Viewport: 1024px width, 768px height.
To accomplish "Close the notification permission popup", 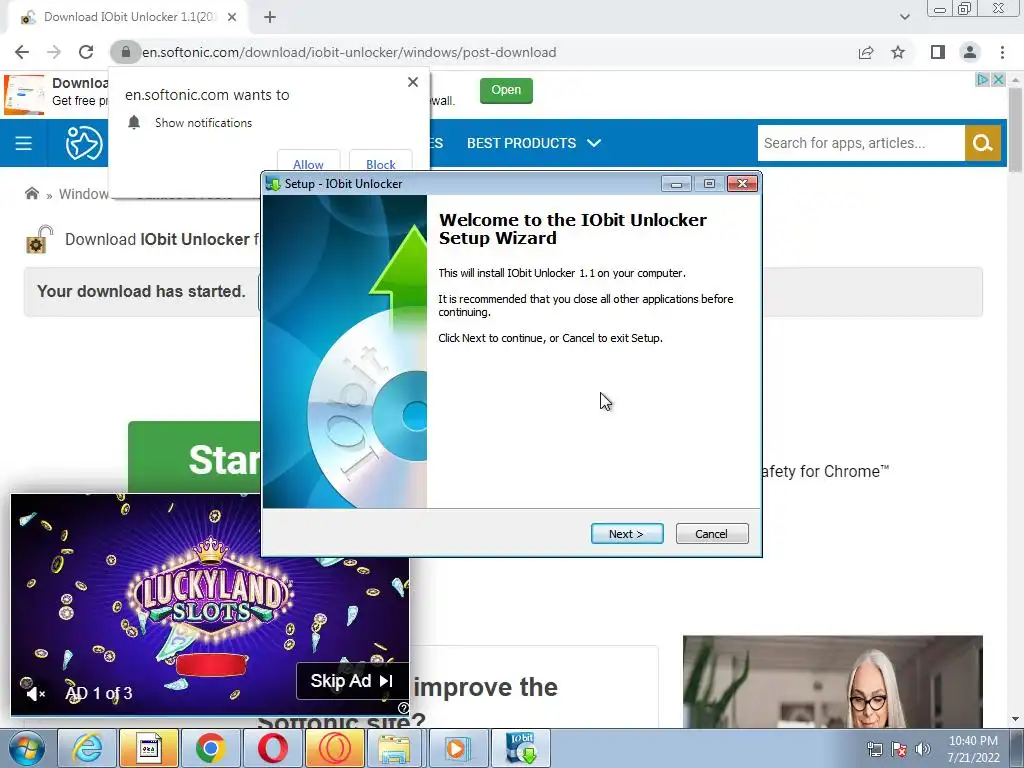I will pyautogui.click(x=413, y=82).
